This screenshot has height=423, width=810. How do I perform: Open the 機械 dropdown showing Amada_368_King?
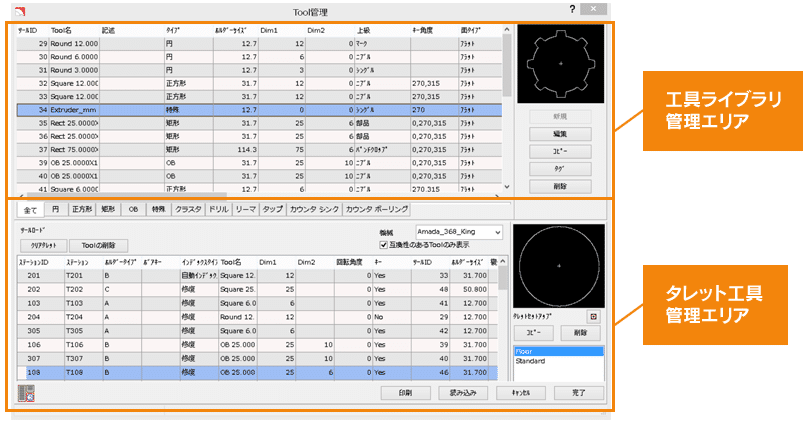point(459,232)
